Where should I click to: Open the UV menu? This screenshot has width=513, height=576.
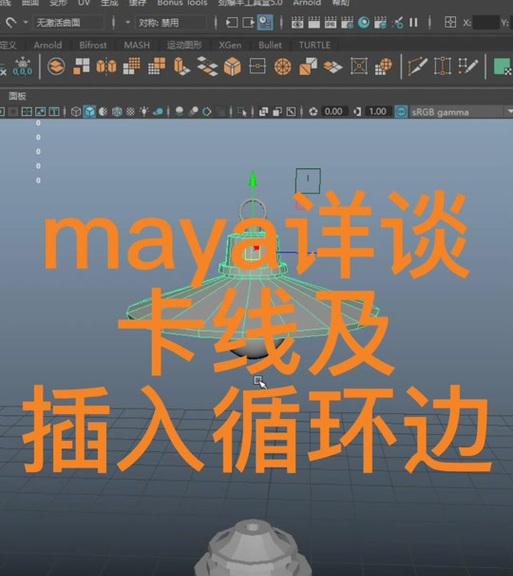[x=84, y=3]
